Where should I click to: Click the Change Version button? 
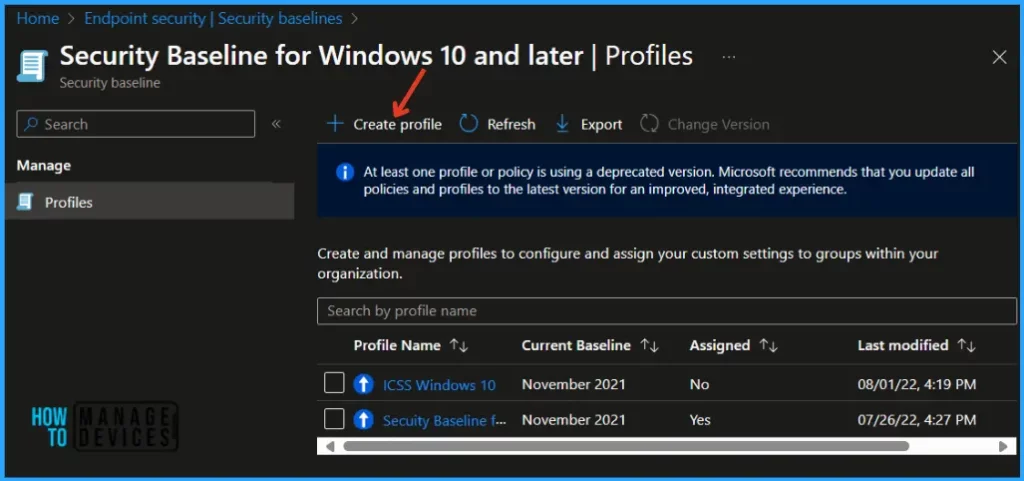coord(705,124)
